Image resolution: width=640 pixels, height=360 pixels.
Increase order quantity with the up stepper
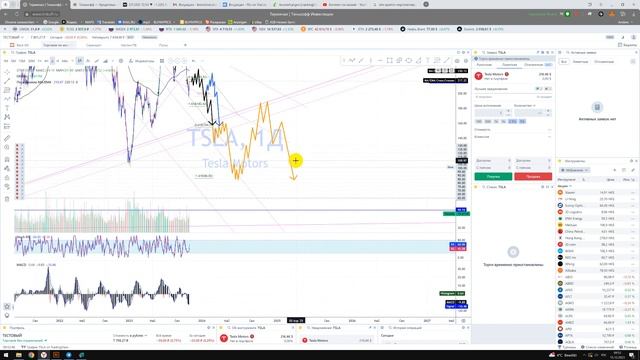[x=548, y=110]
